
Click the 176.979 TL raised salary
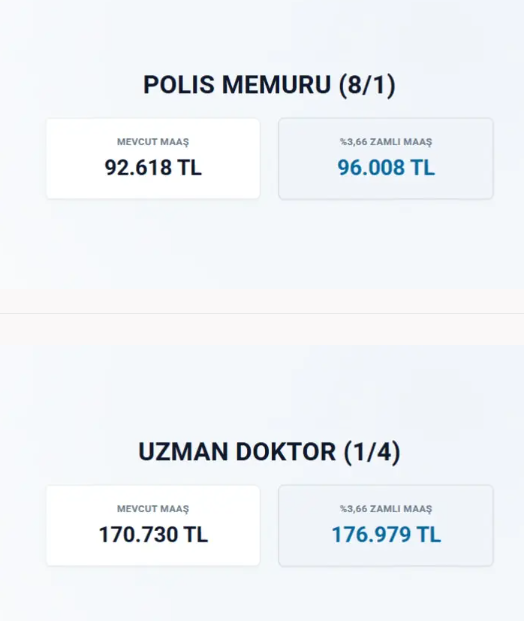[386, 534]
